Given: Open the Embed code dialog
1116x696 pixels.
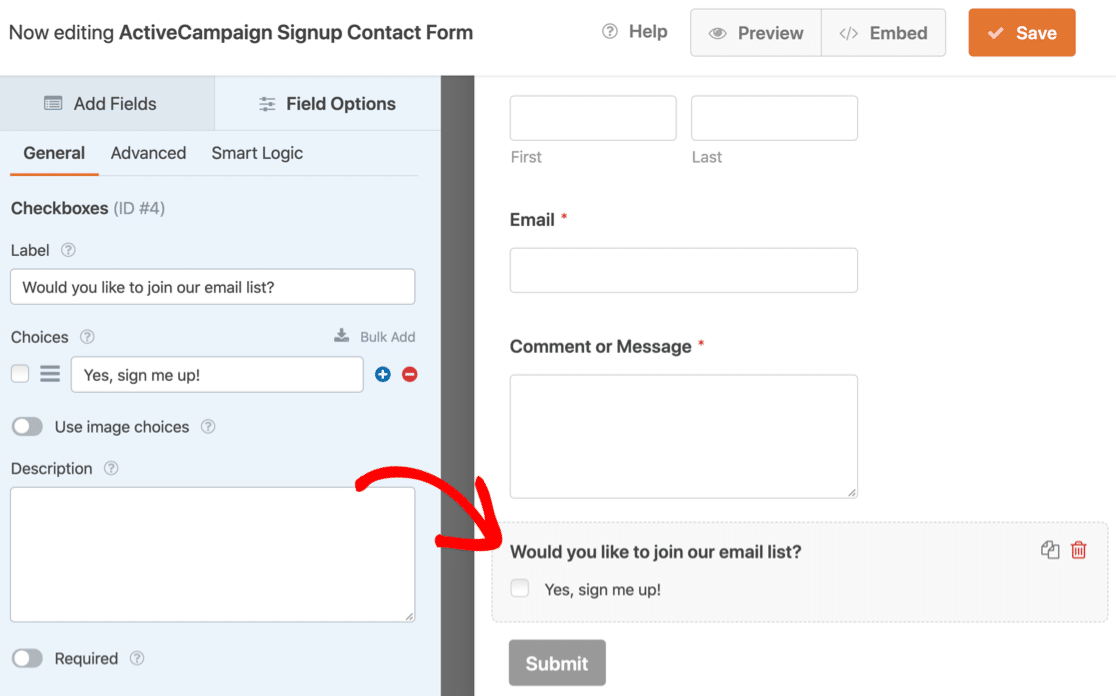Looking at the screenshot, I should coord(883,33).
